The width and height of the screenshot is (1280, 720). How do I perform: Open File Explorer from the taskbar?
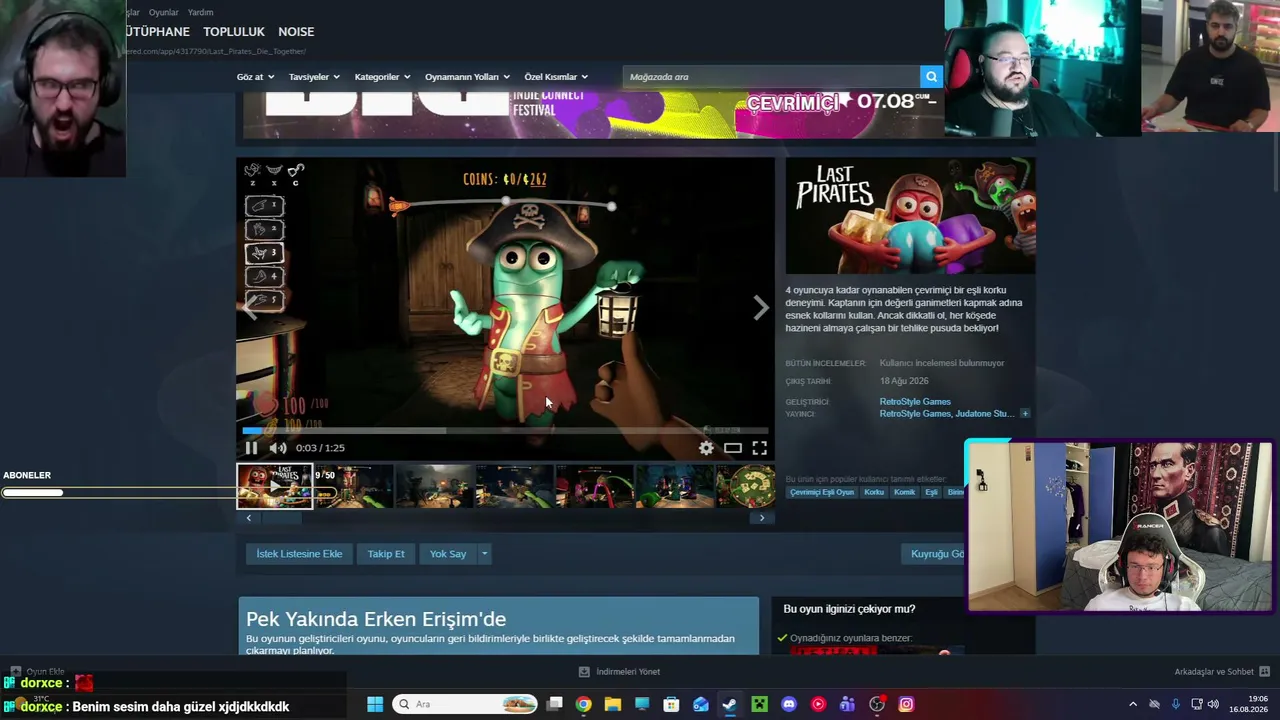[613, 704]
